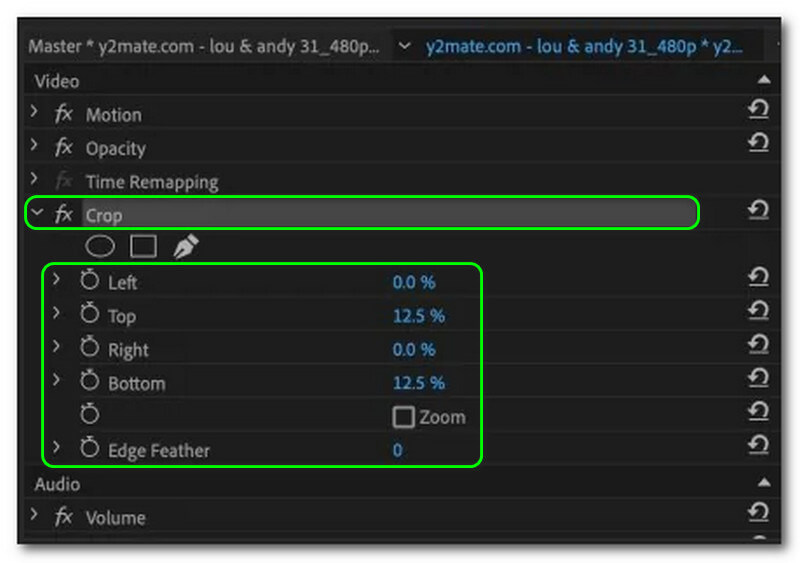This screenshot has height=563, width=800.
Task: Expand the Motion effect properties
Action: (35, 114)
